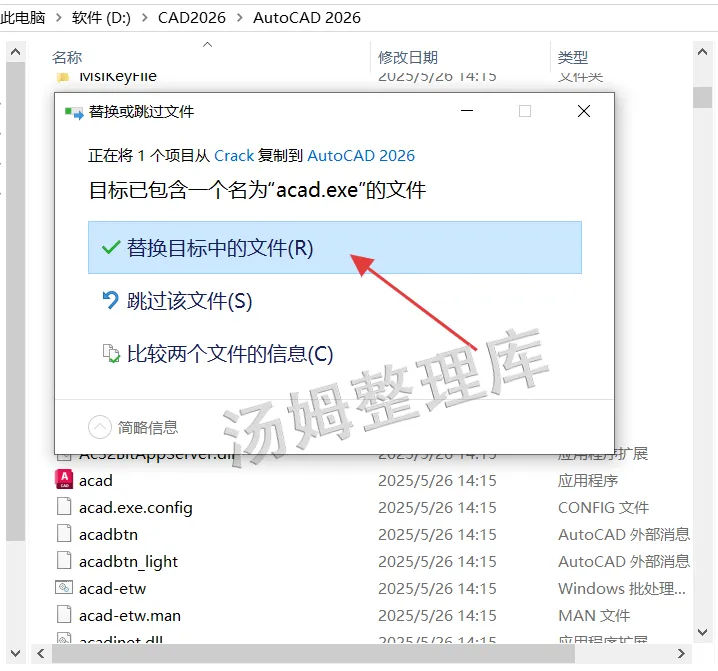Image resolution: width=718 pixels, height=671 pixels.
Task: Click navigation pane scrollbar up arrow
Action: tap(16, 52)
